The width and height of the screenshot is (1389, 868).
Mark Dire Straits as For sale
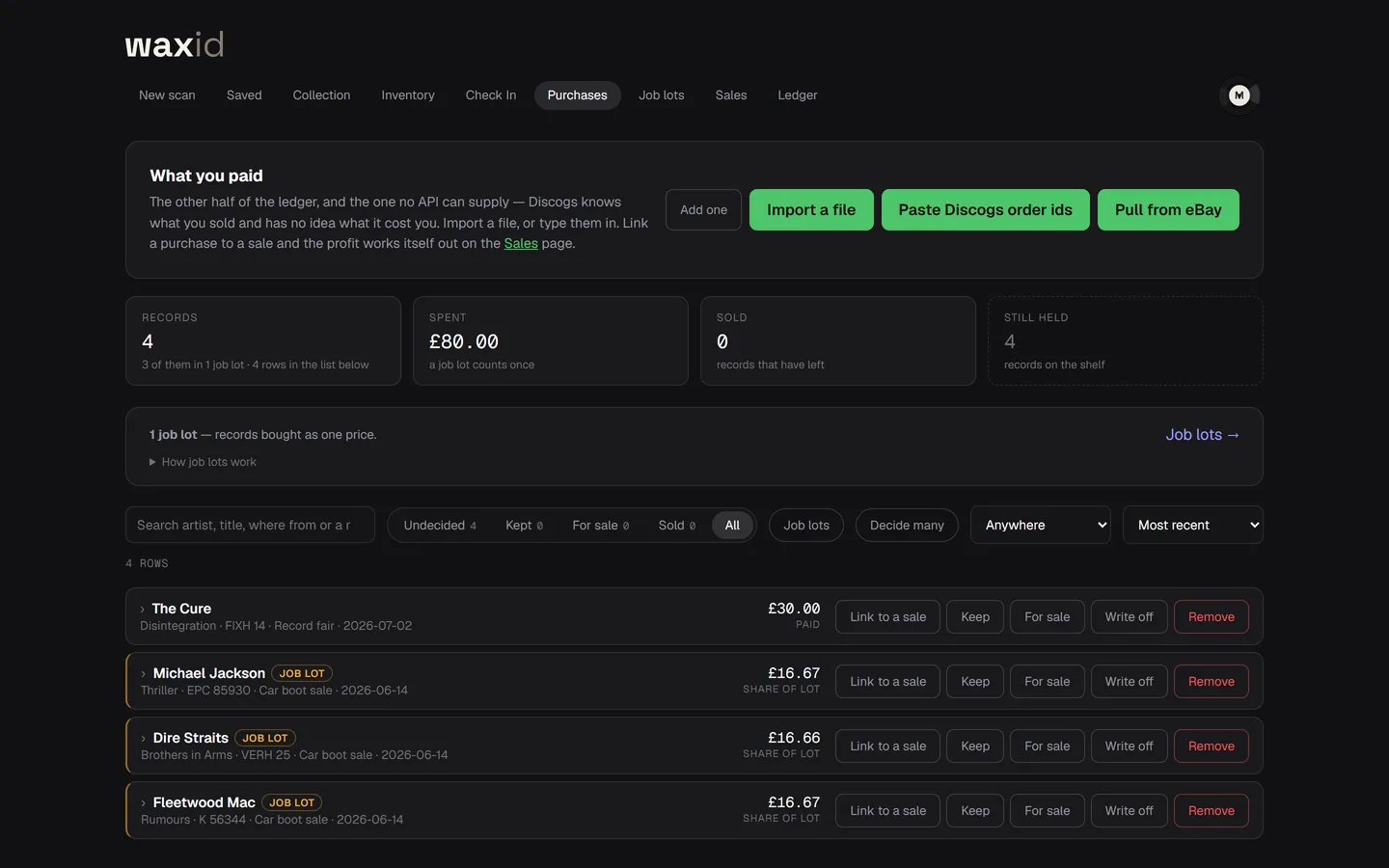[1047, 746]
